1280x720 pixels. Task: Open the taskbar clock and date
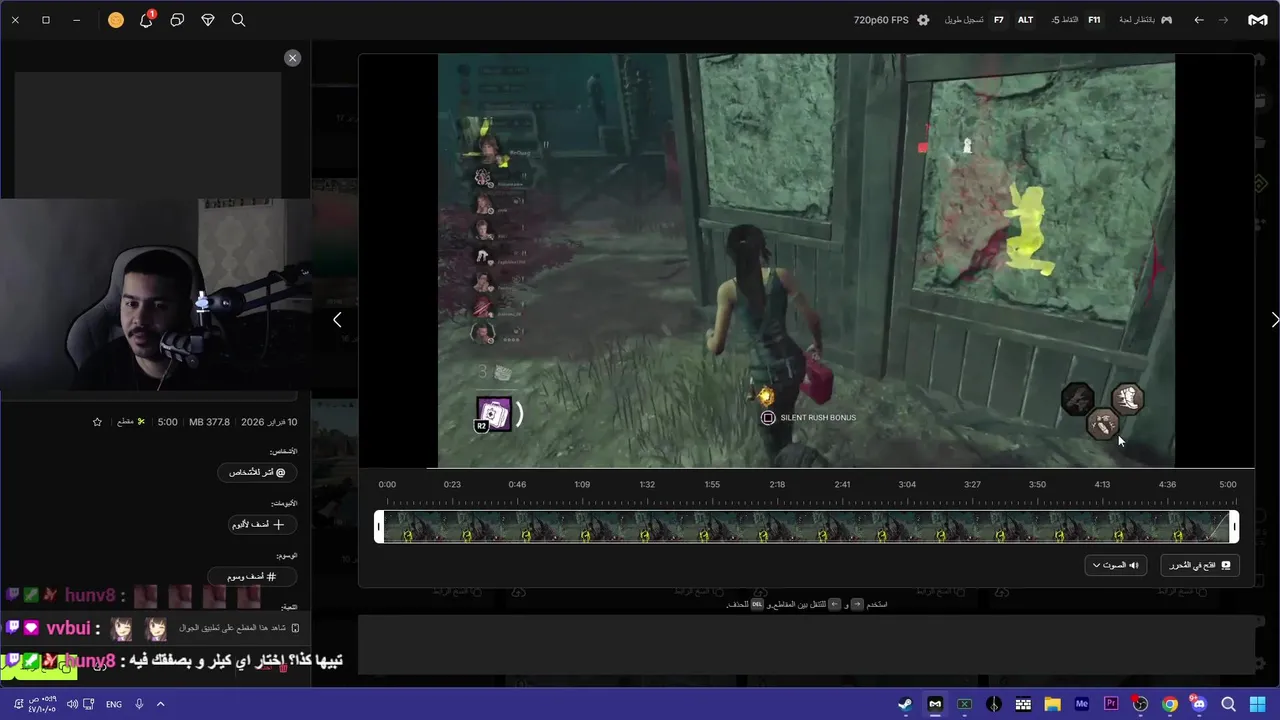[42, 704]
